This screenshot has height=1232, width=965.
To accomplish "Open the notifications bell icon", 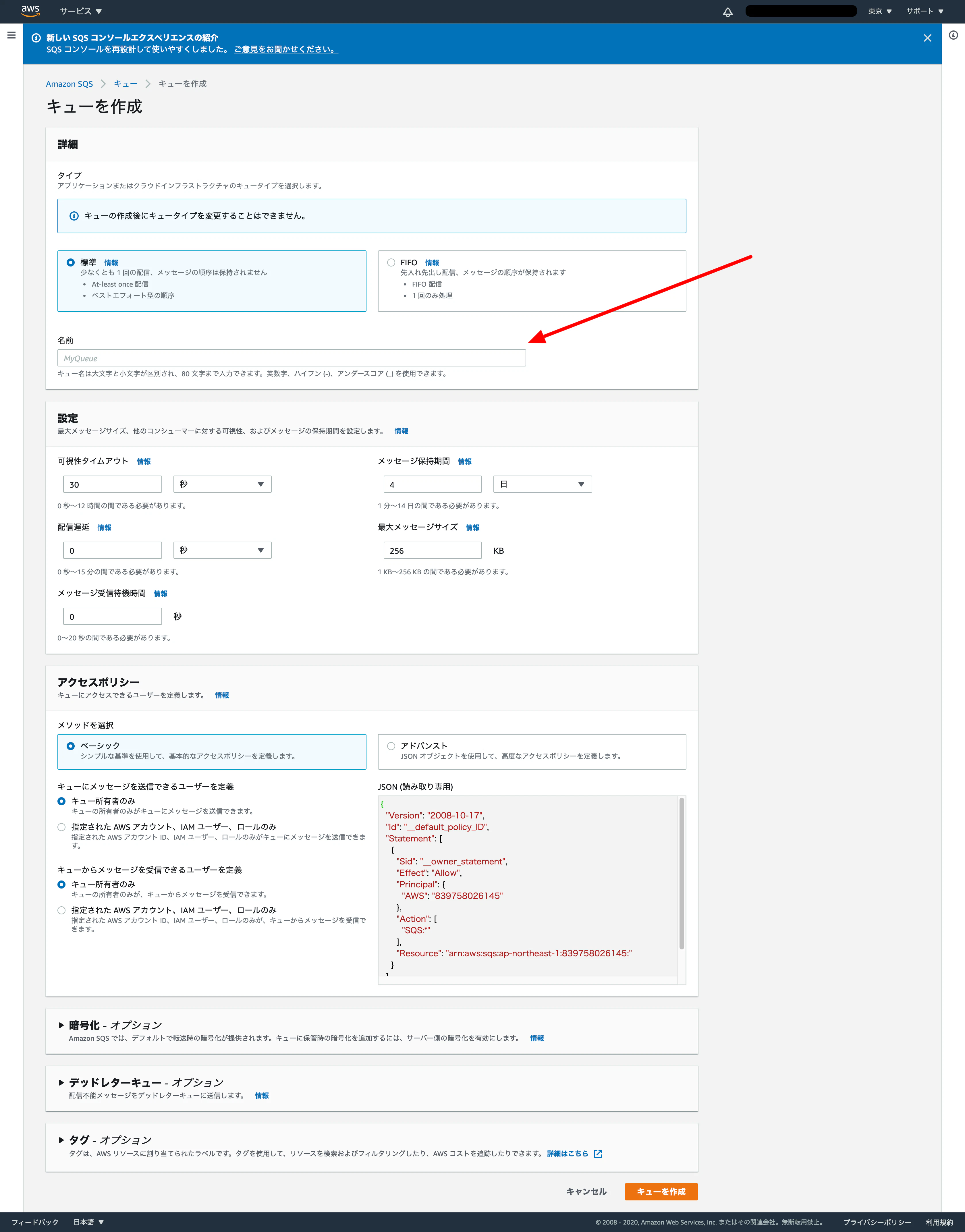I will 728,12.
